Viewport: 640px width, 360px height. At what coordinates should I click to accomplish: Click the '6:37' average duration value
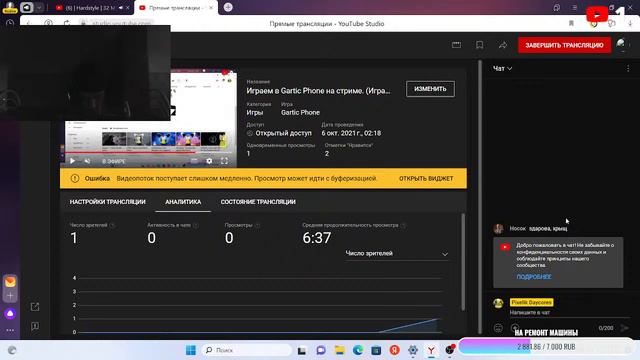coord(317,238)
